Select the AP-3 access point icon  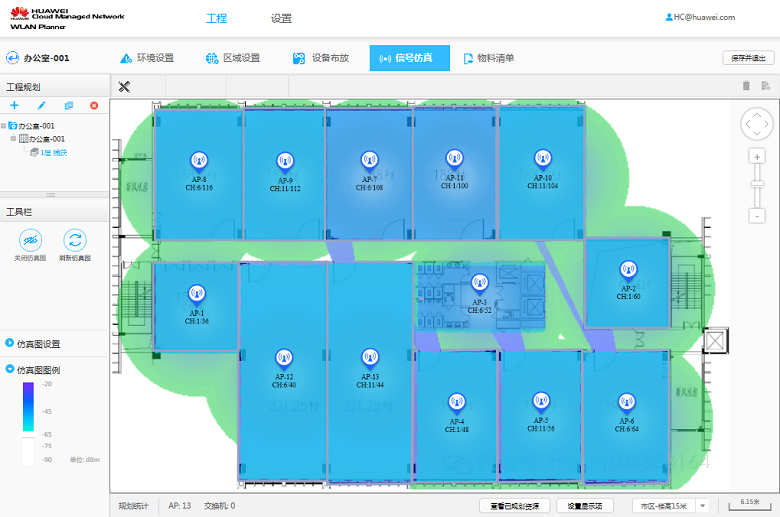480,284
